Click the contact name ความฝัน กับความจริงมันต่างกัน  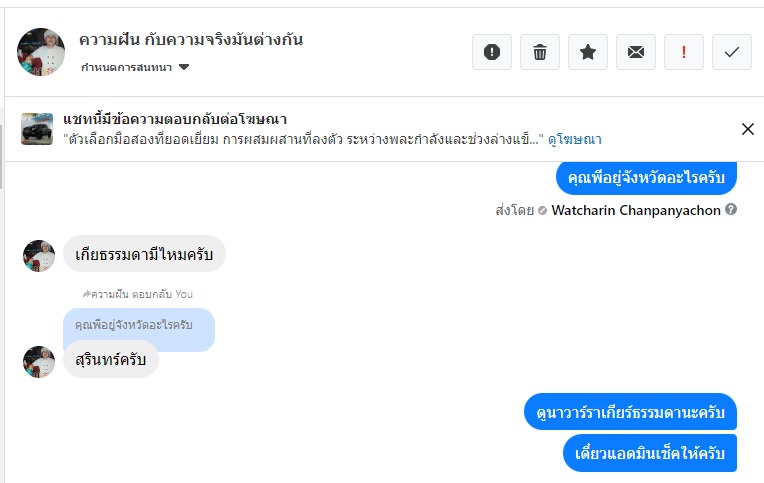191,40
